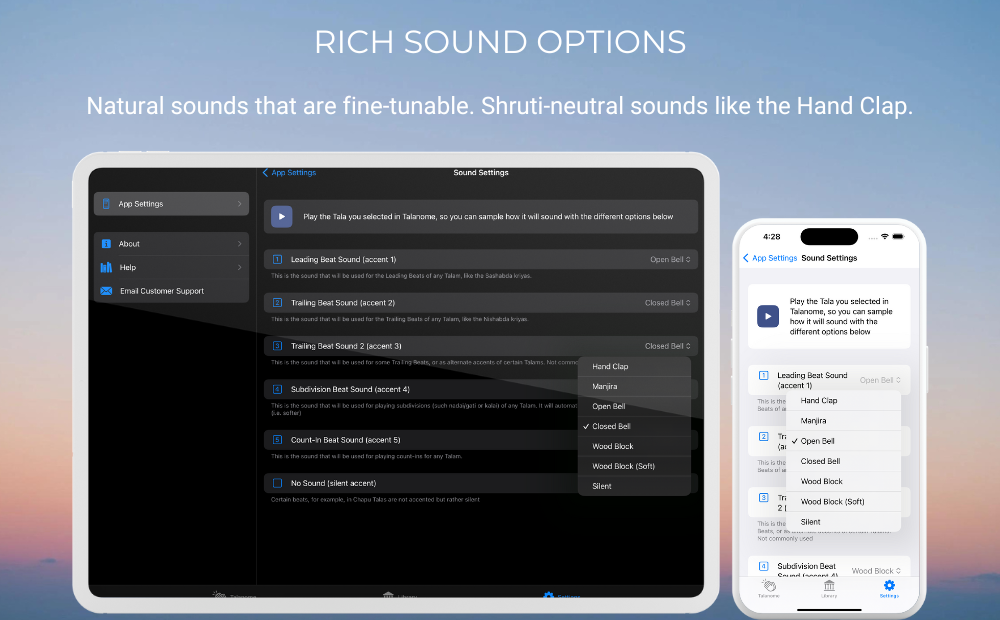Open Help in iPad sidebar
The width and height of the screenshot is (1000, 620).
click(172, 267)
